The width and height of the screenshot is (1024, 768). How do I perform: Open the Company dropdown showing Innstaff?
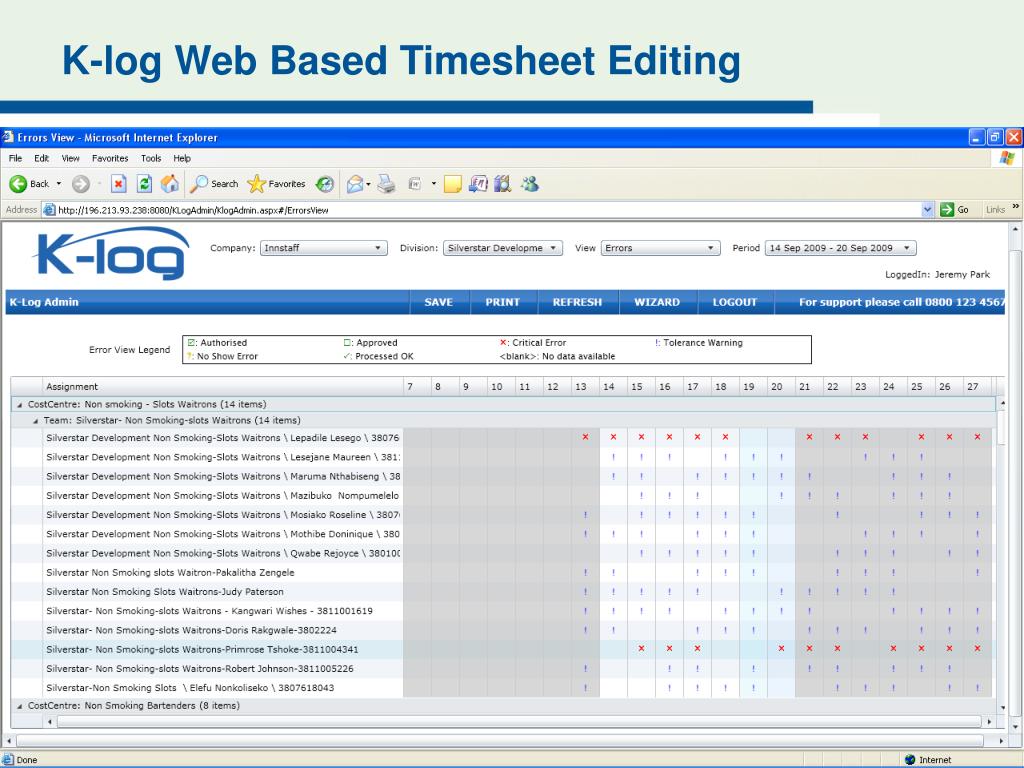[x=324, y=248]
